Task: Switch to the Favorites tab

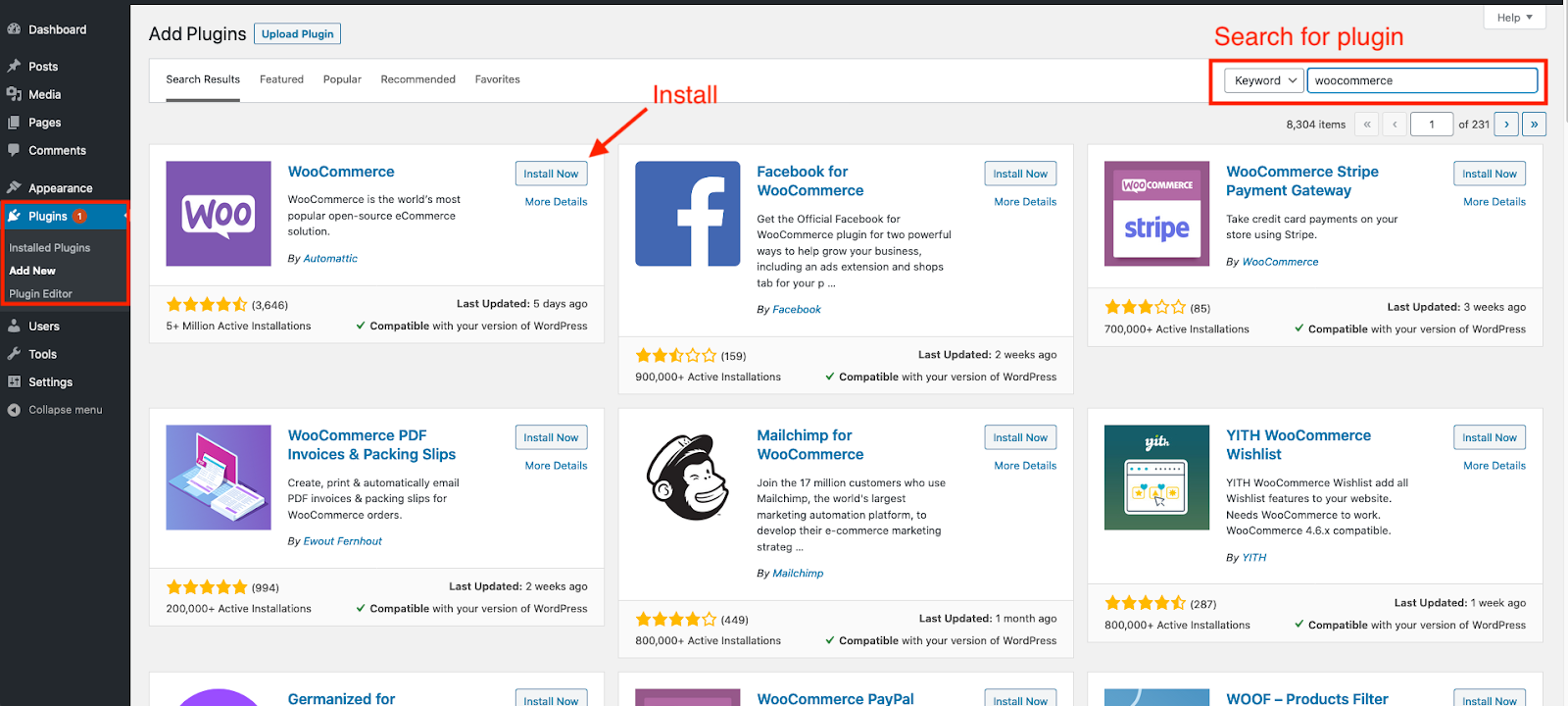Action: pos(497,79)
